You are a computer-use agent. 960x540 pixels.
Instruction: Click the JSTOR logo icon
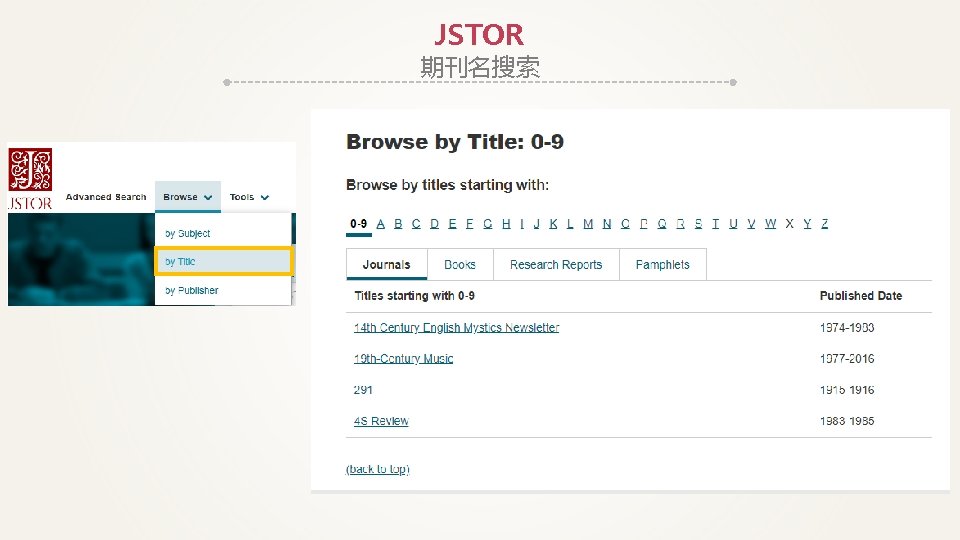pyautogui.click(x=30, y=178)
